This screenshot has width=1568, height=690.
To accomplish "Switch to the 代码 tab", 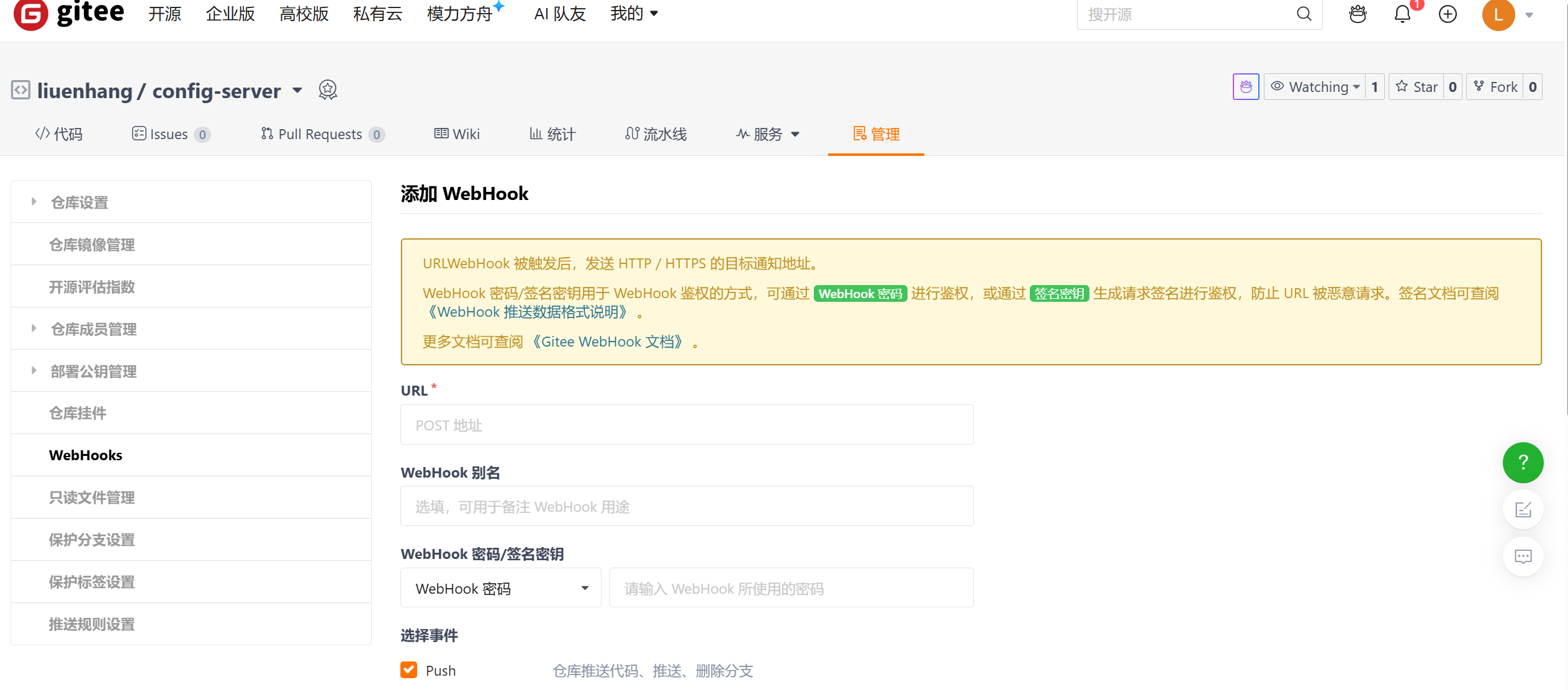I will click(x=59, y=134).
